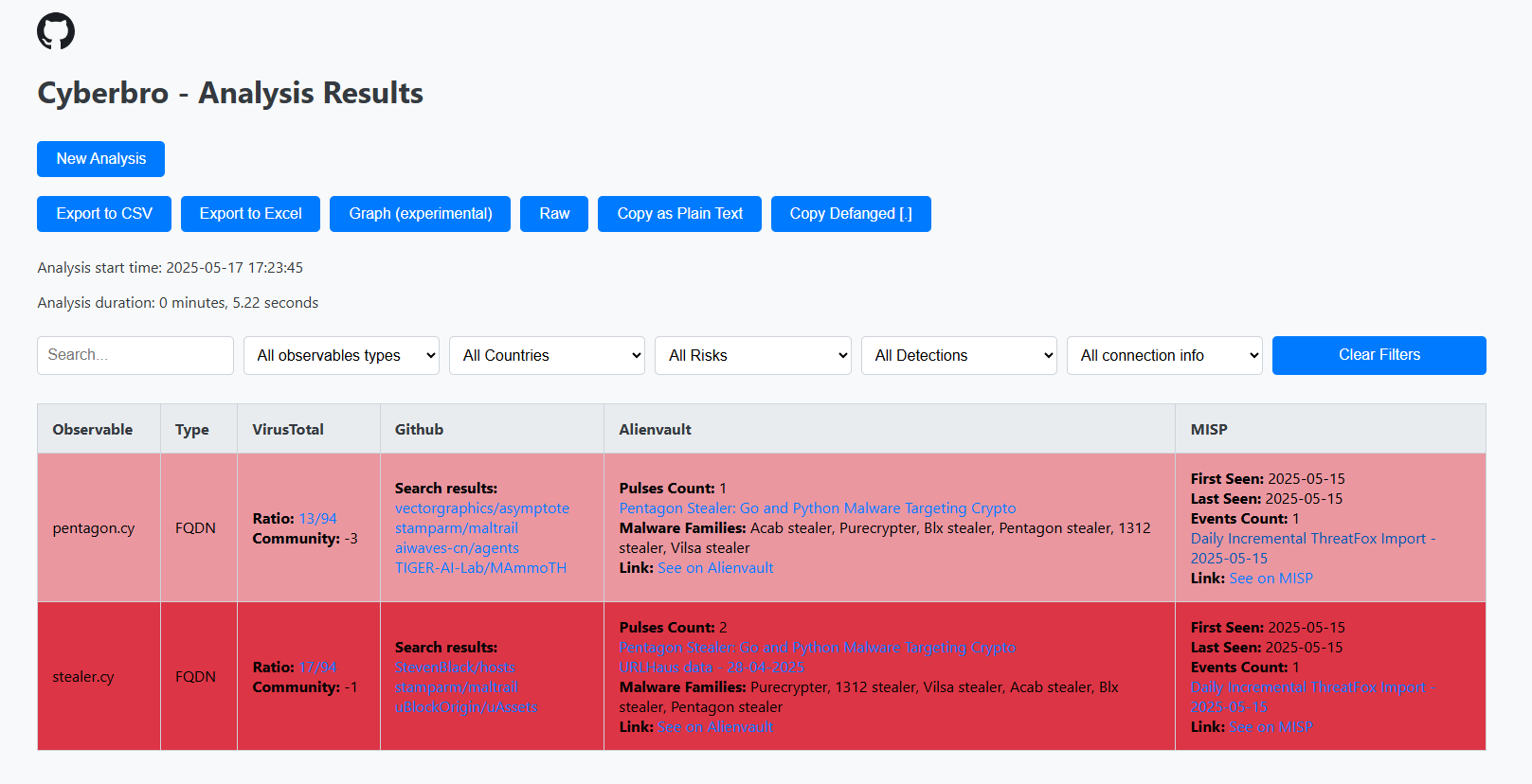Export results to Excel
Viewport: 1532px width, 784px height.
[x=250, y=214]
